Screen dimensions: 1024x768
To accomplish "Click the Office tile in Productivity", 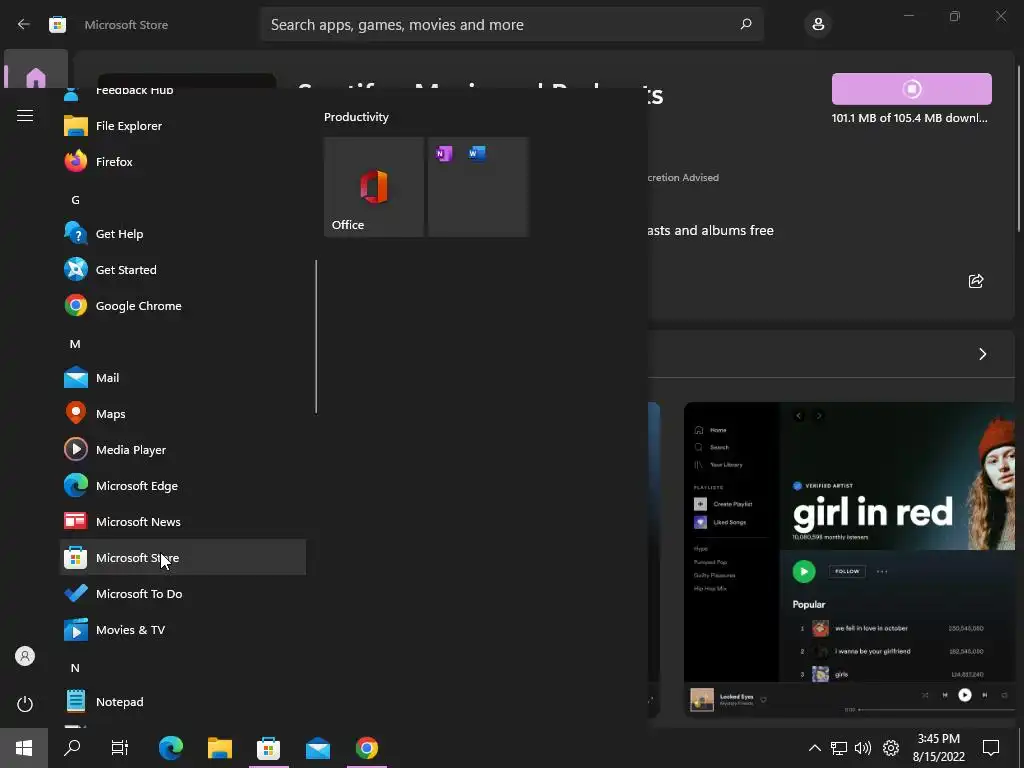I will [x=374, y=187].
